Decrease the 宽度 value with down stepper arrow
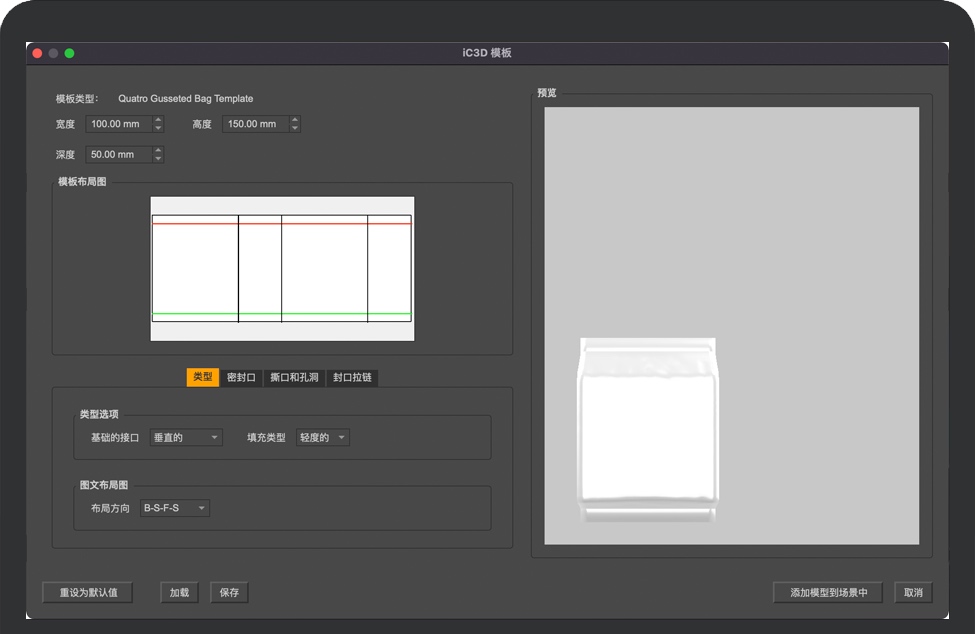 (158, 129)
